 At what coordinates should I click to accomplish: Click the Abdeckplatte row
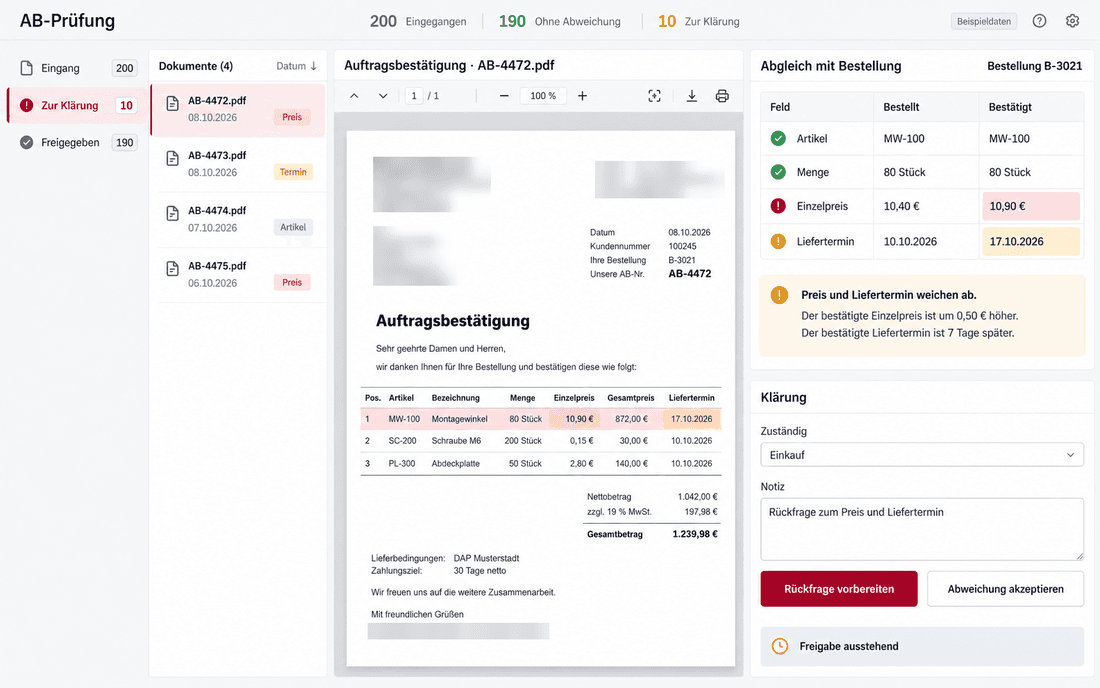540,464
